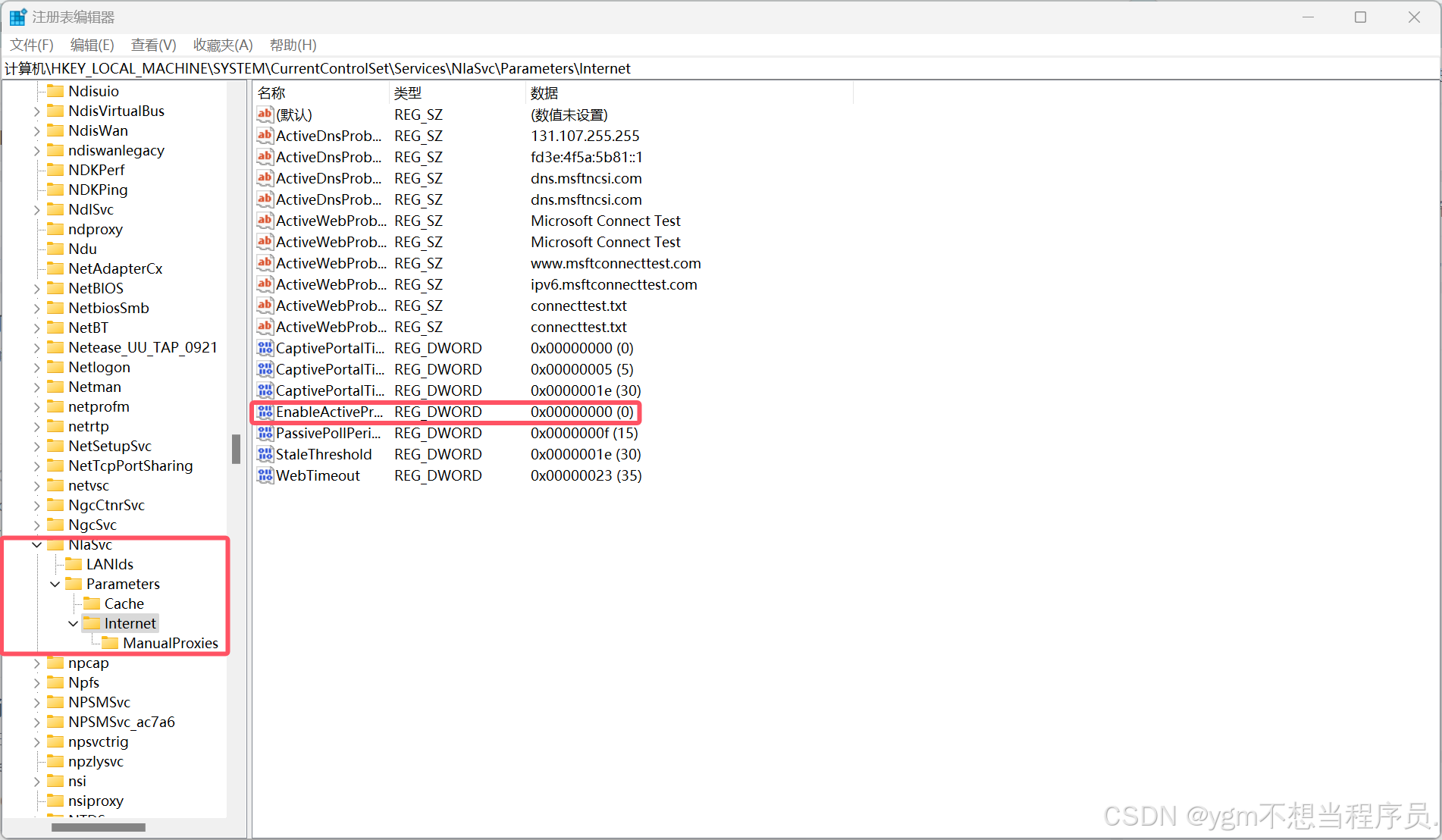Expand the nsi tree node
The width and height of the screenshot is (1442, 840).
36,781
